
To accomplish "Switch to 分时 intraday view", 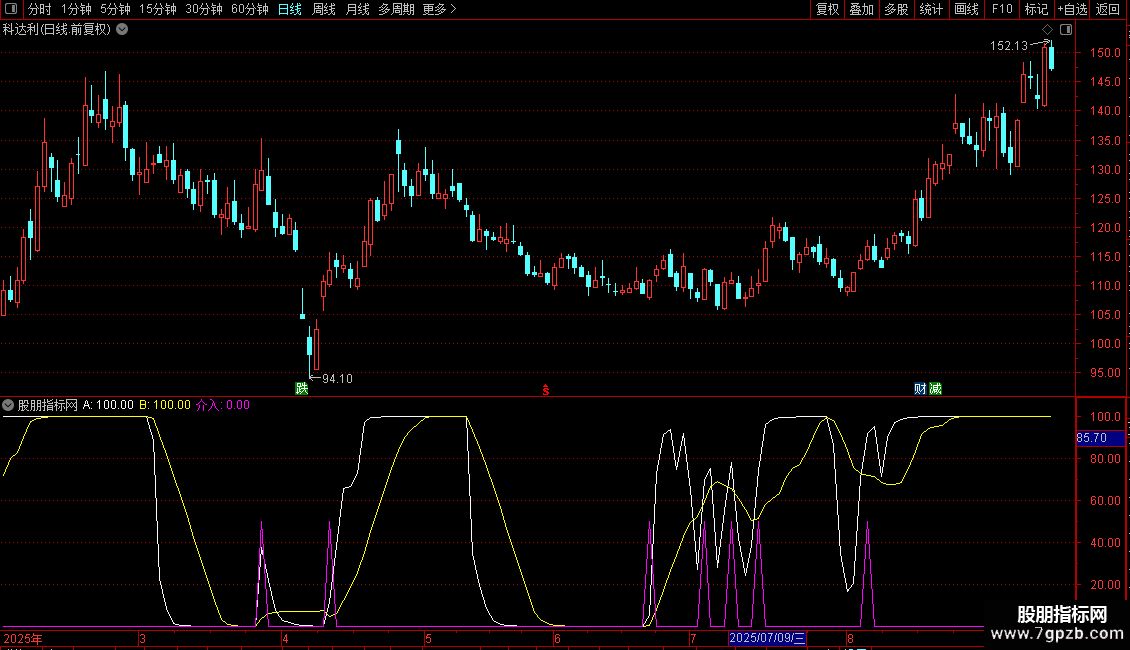I will 39,9.
